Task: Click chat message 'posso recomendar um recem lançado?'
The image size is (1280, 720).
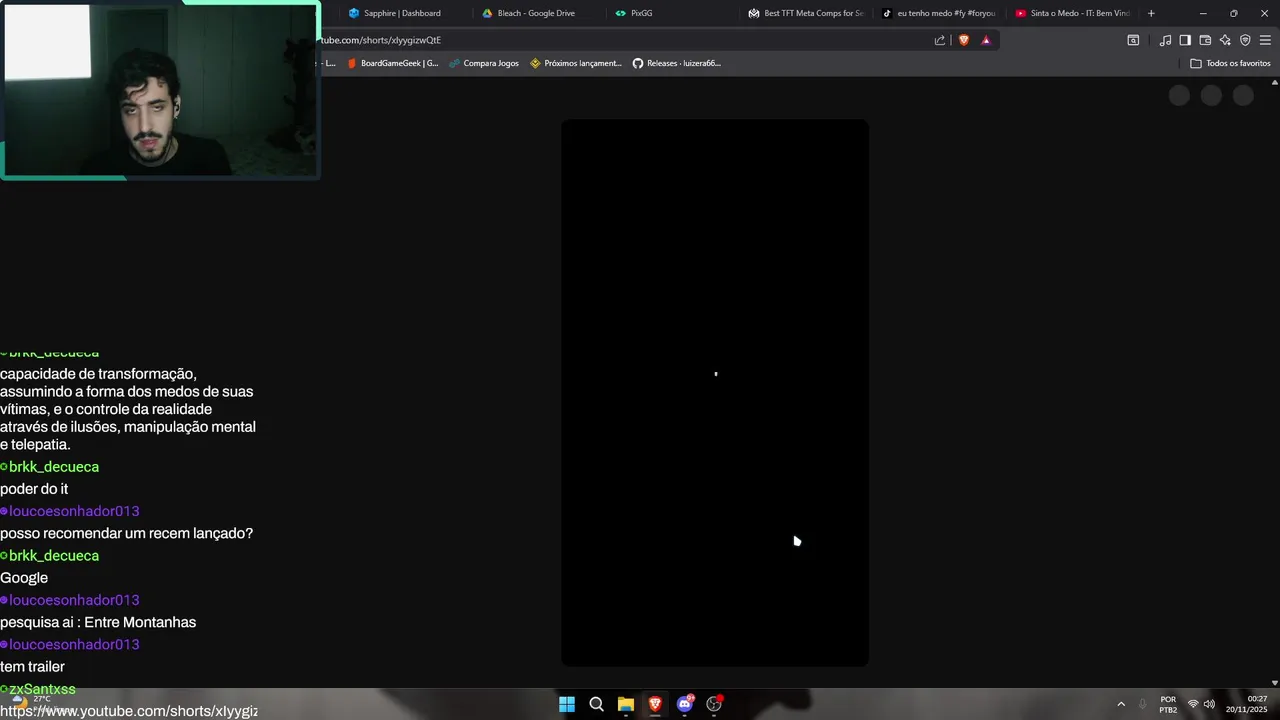Action: pos(126,533)
